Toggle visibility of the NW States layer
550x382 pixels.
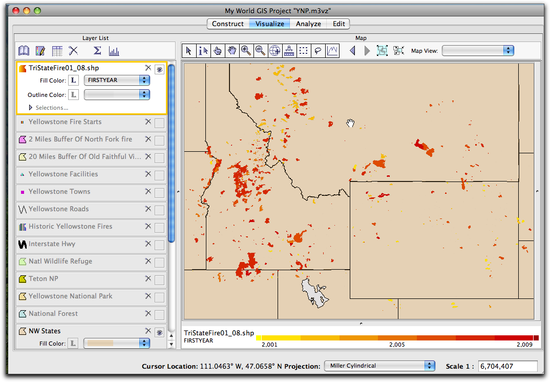[x=160, y=332]
